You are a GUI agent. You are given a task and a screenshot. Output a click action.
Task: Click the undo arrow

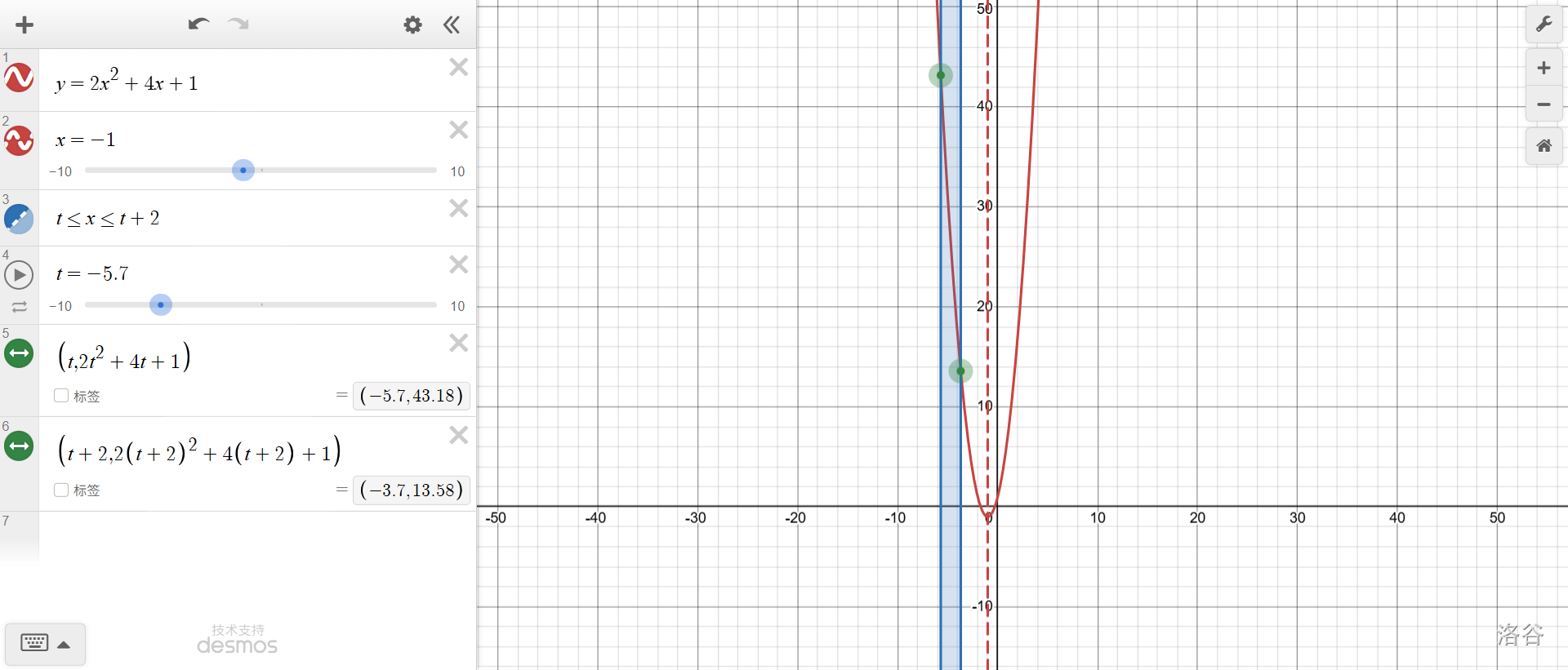[198, 24]
